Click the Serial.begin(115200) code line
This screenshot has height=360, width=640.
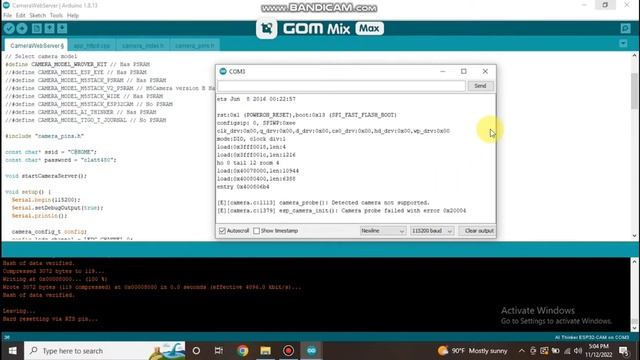click(46, 200)
